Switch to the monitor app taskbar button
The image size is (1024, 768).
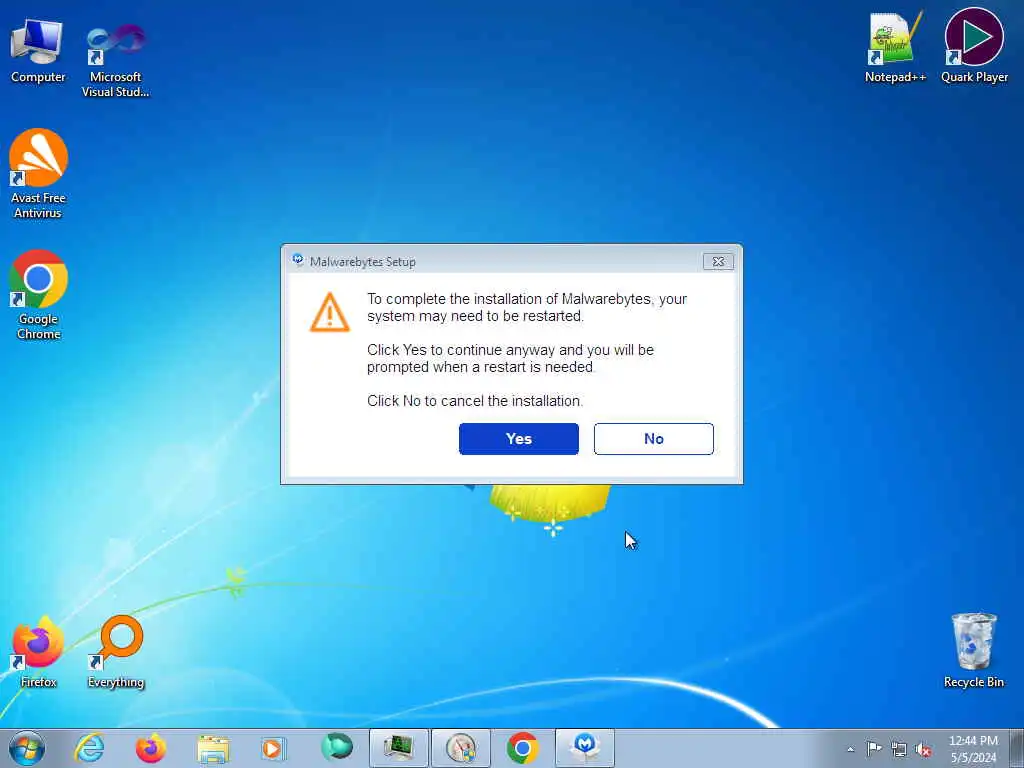398,748
